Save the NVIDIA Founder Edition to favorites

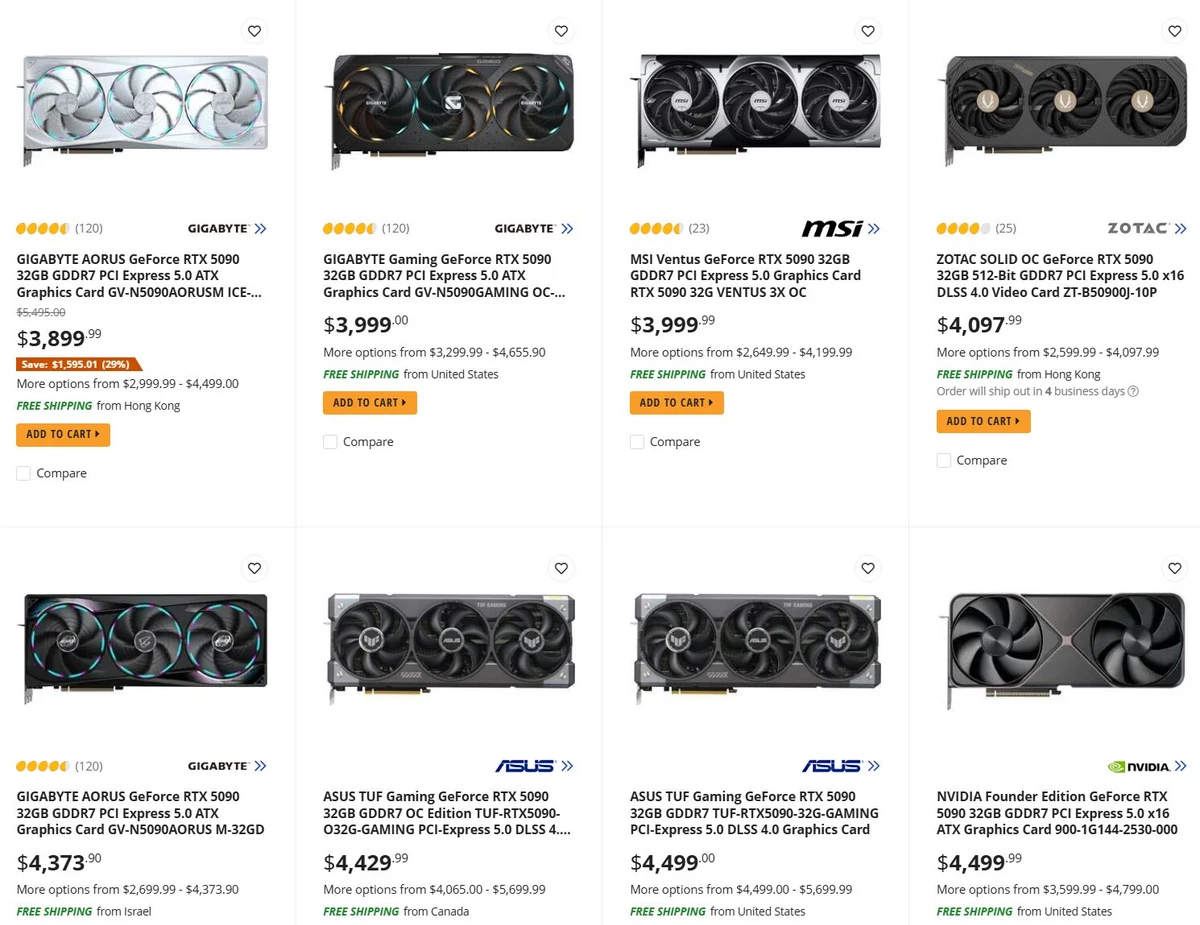[x=1174, y=568]
